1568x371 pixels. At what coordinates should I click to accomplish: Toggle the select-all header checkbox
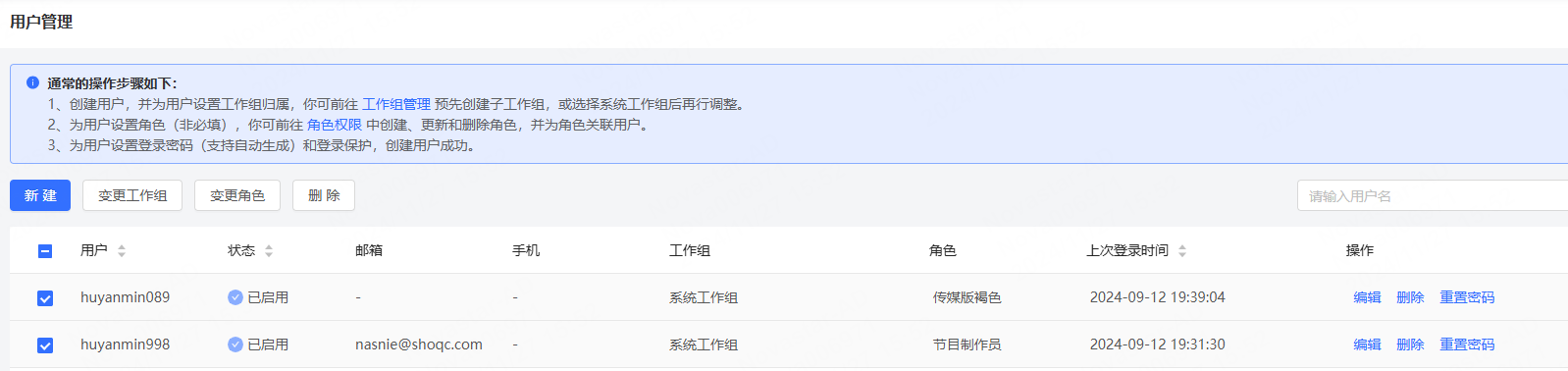(x=45, y=251)
